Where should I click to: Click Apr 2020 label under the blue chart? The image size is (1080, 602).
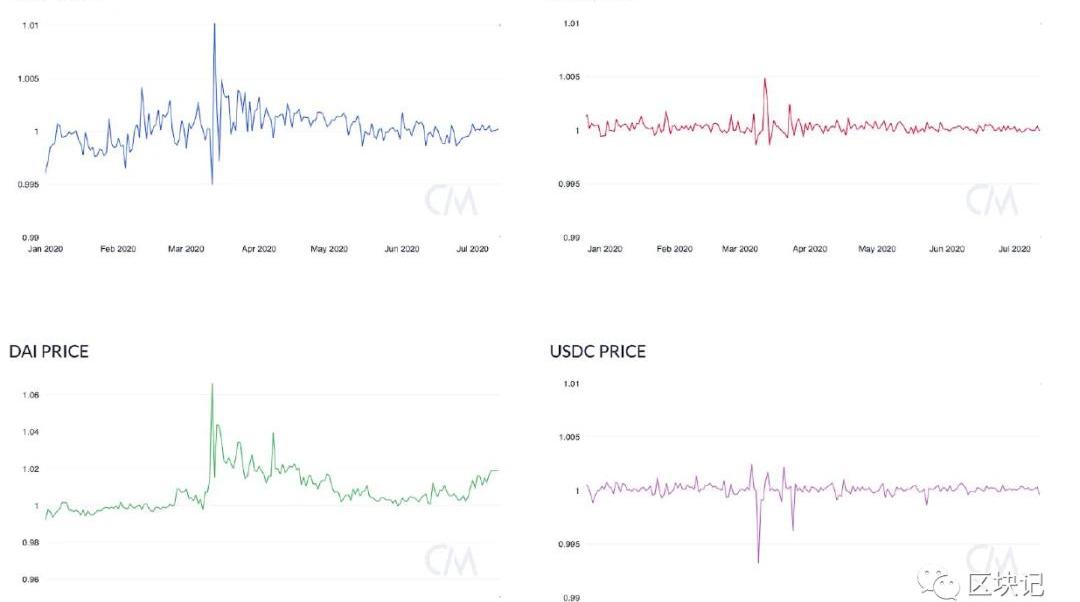[259, 249]
